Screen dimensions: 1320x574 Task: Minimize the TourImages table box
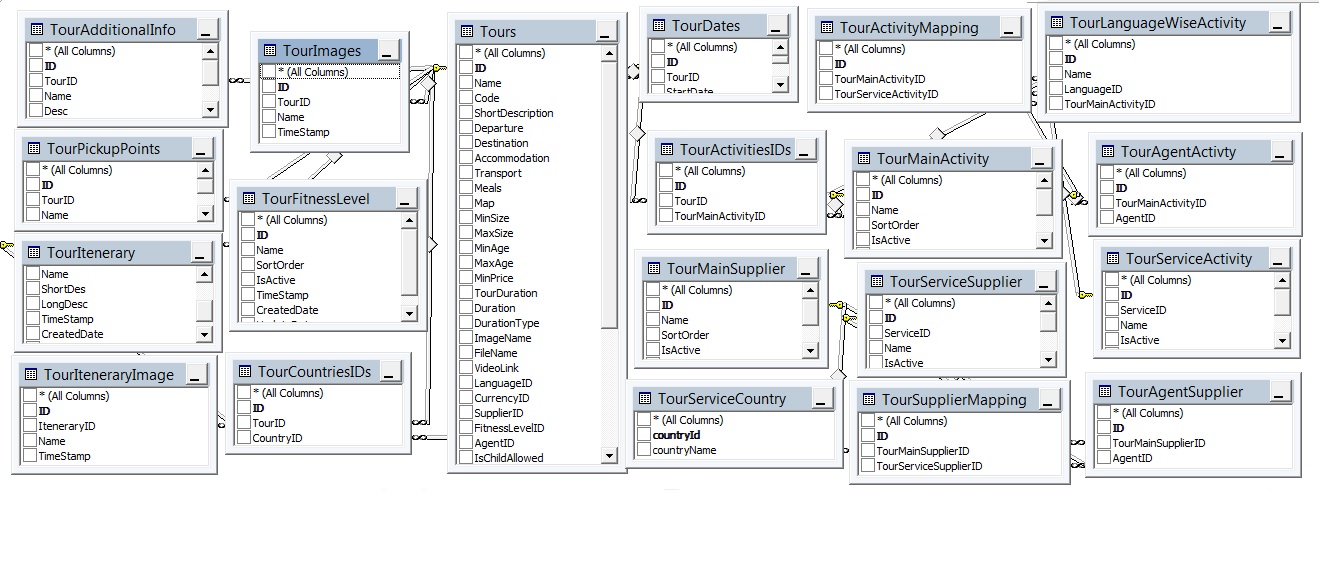tap(388, 51)
